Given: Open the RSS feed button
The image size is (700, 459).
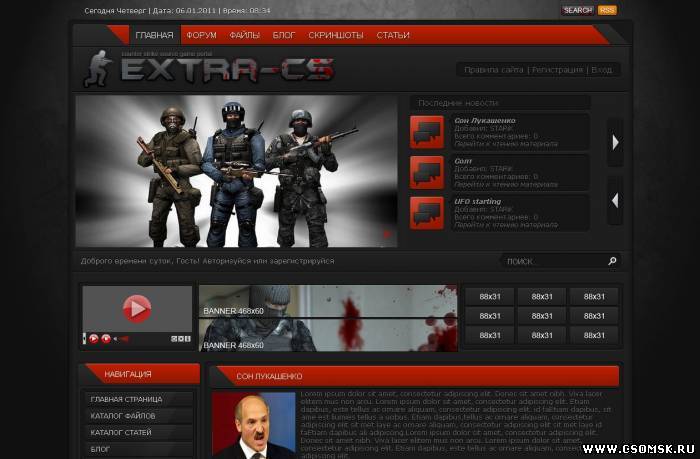Looking at the screenshot, I should pyautogui.click(x=607, y=10).
